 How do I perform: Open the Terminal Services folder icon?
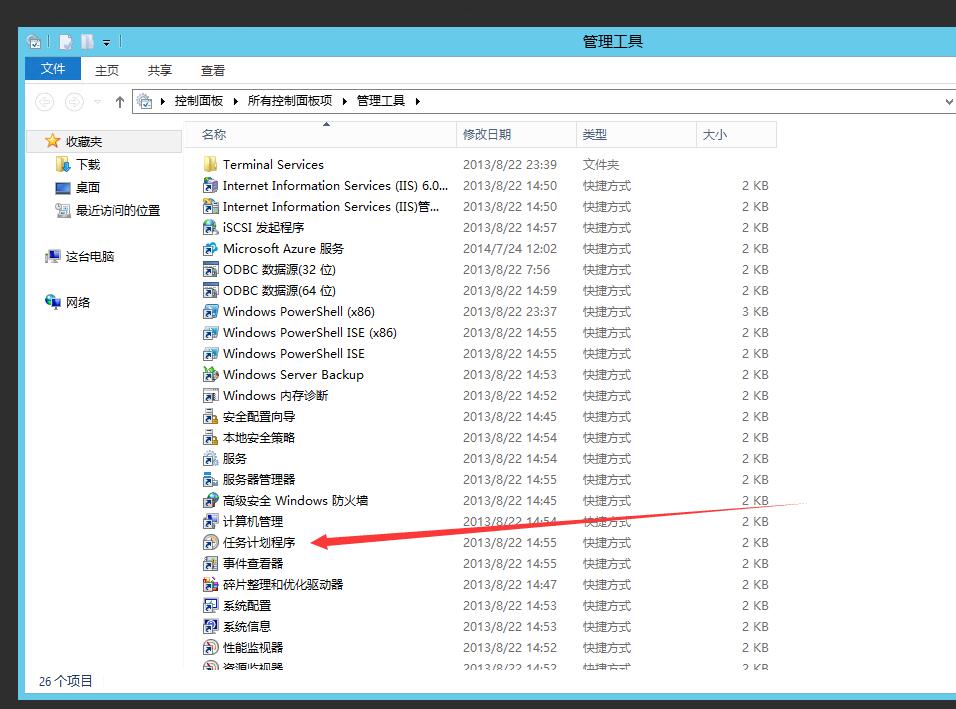(x=210, y=164)
